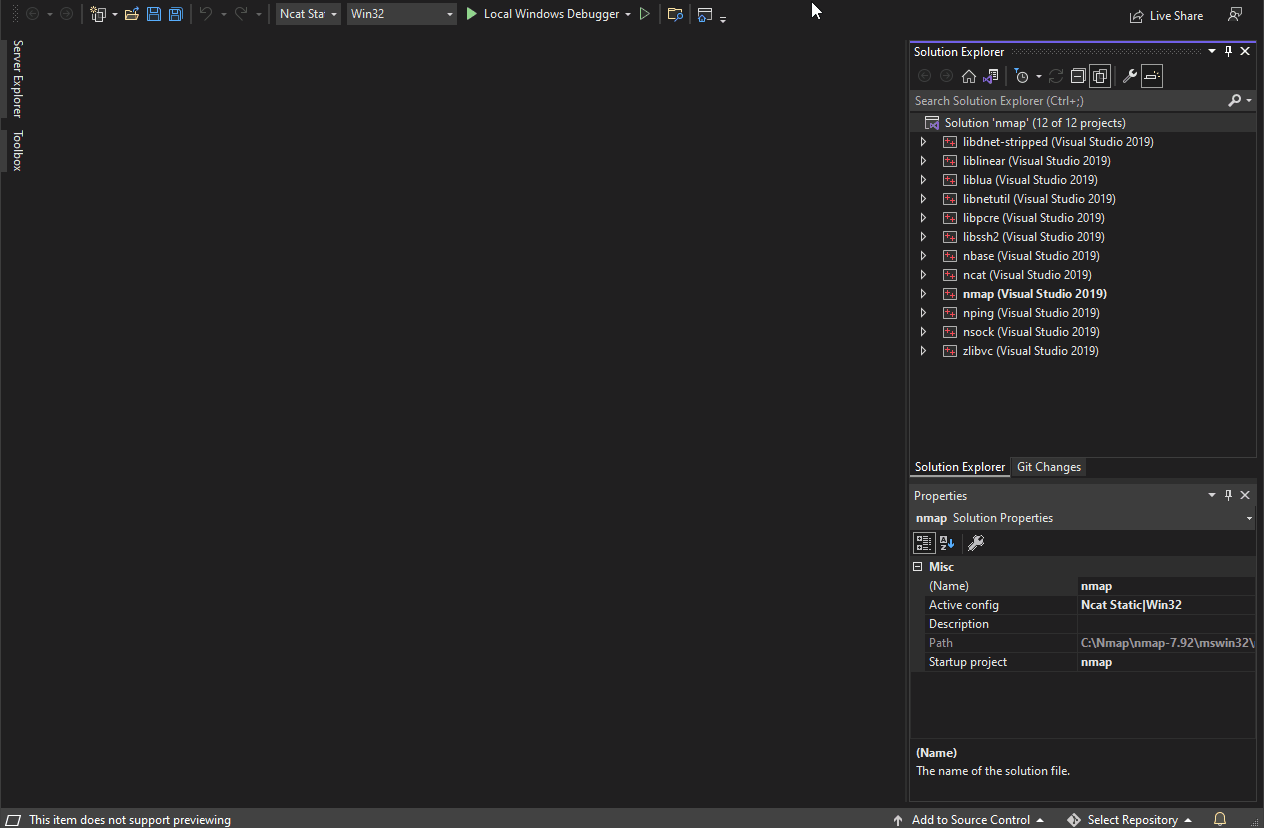Viewport: 1264px width, 828px height.
Task: Switch to solution and folder views icon
Action: click(990, 76)
